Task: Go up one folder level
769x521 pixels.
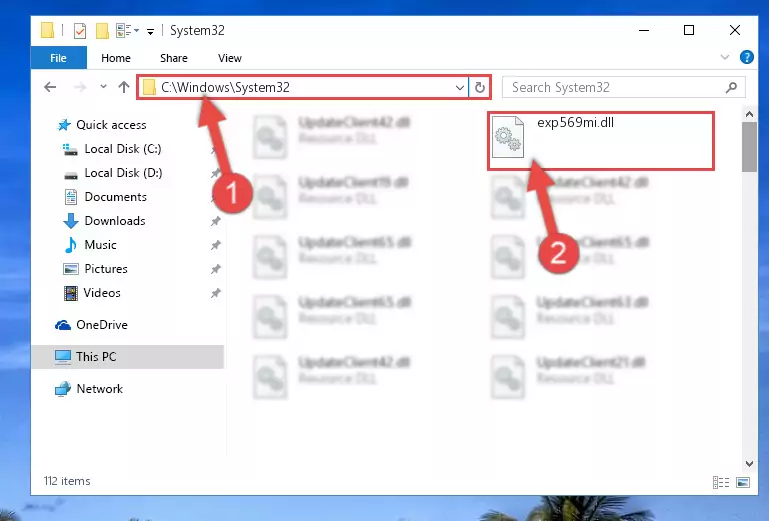Action: point(124,87)
